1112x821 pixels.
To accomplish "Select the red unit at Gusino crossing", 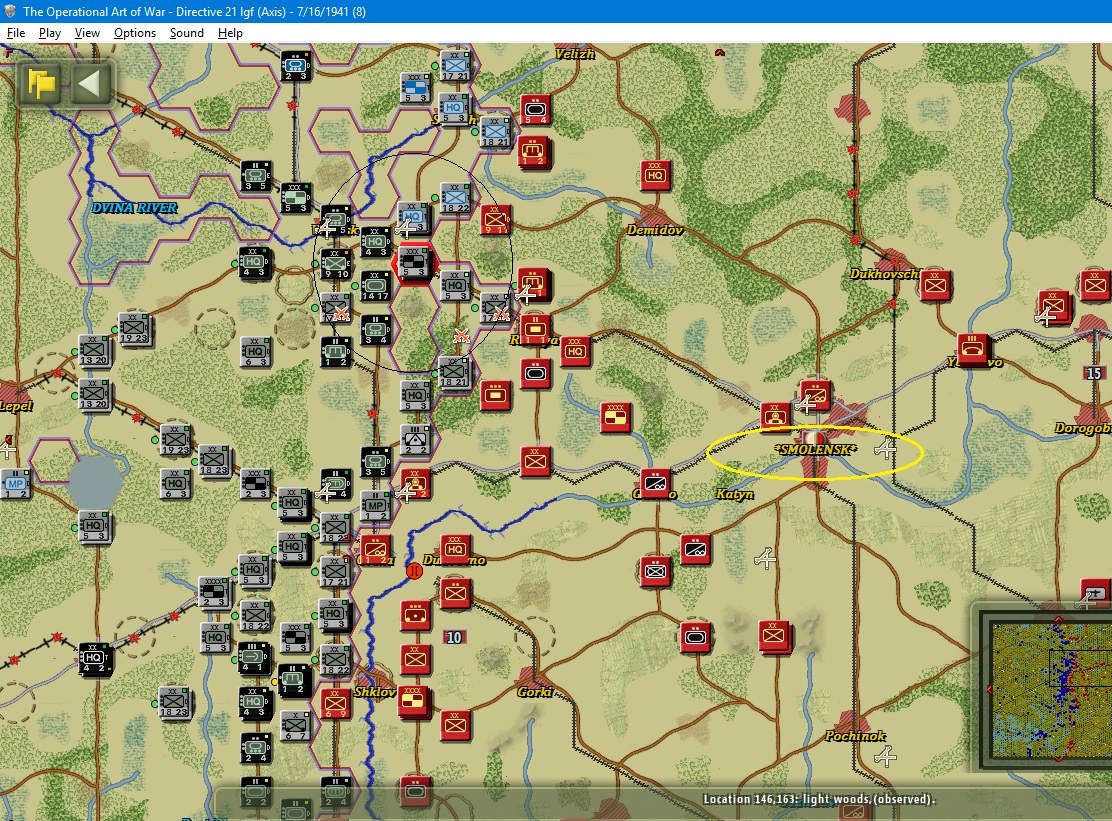I will coord(656,484).
